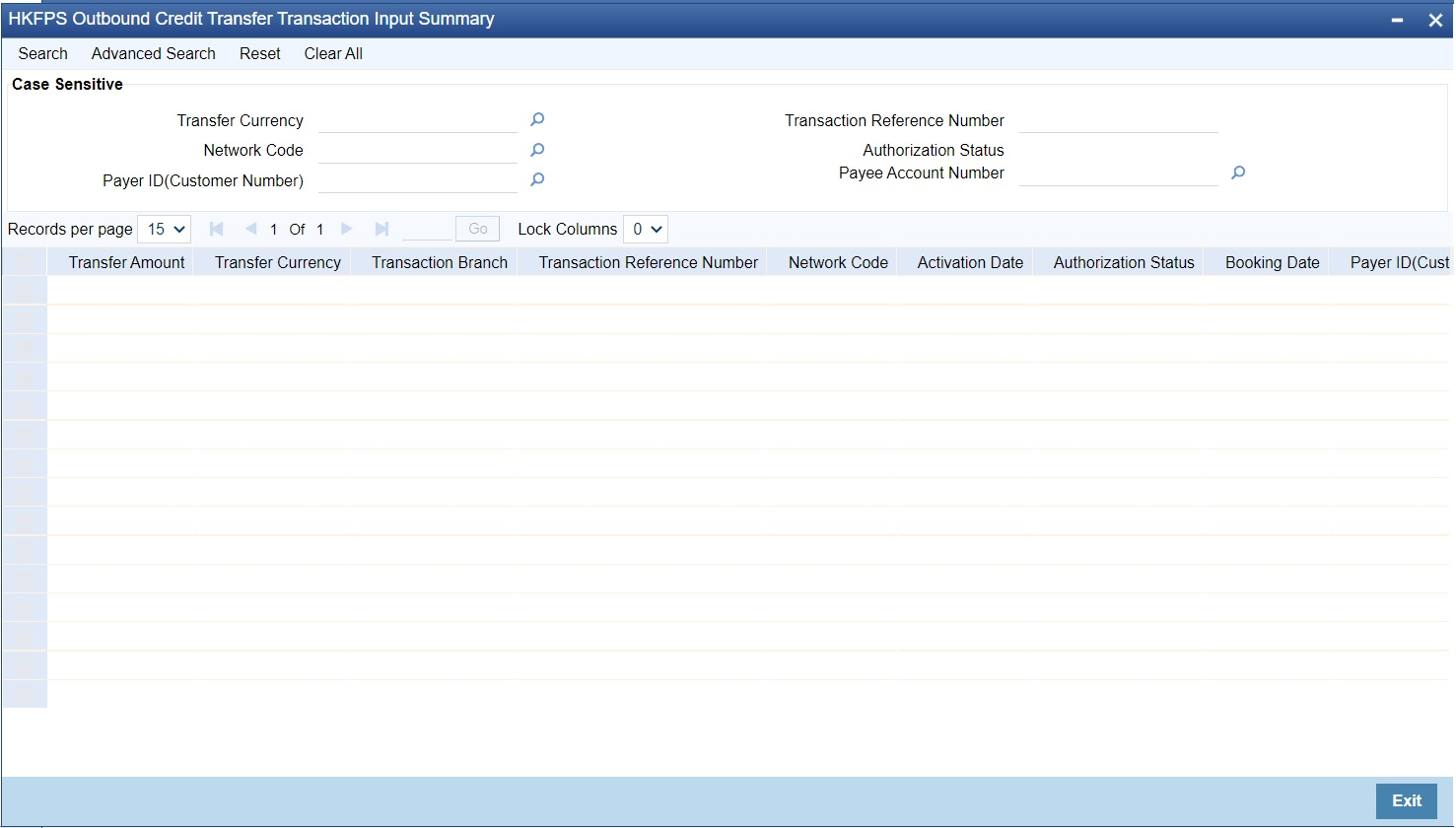This screenshot has width=1456, height=828.
Task: Minimize the HKFPS summary window
Action: [1398, 20]
